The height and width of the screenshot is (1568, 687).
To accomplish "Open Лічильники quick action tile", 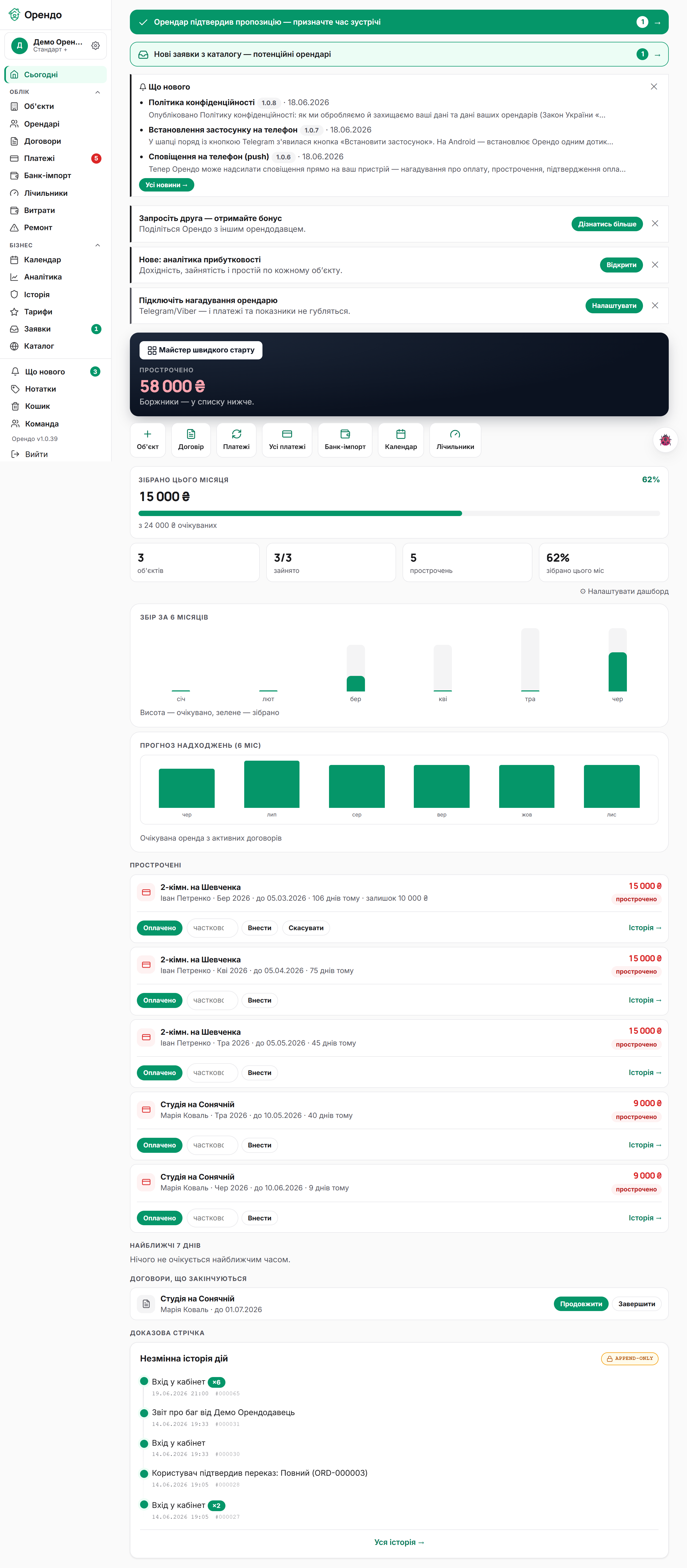I will [x=455, y=440].
